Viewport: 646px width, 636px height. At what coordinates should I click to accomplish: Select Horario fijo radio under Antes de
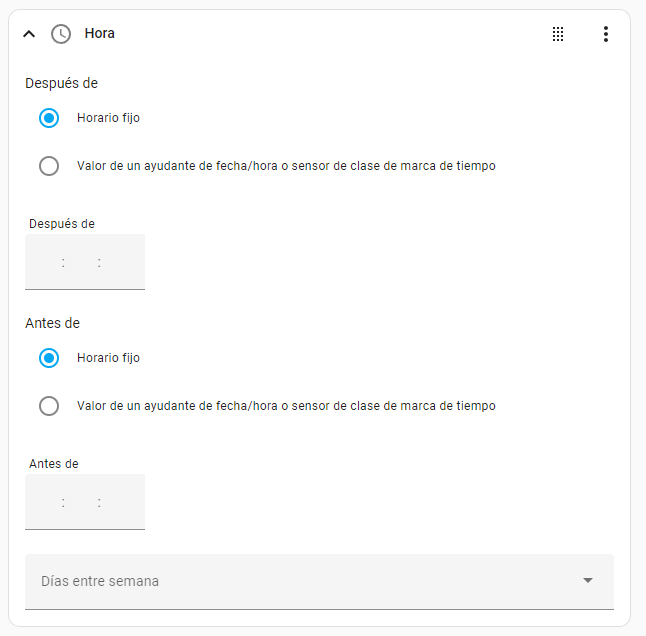[49, 358]
